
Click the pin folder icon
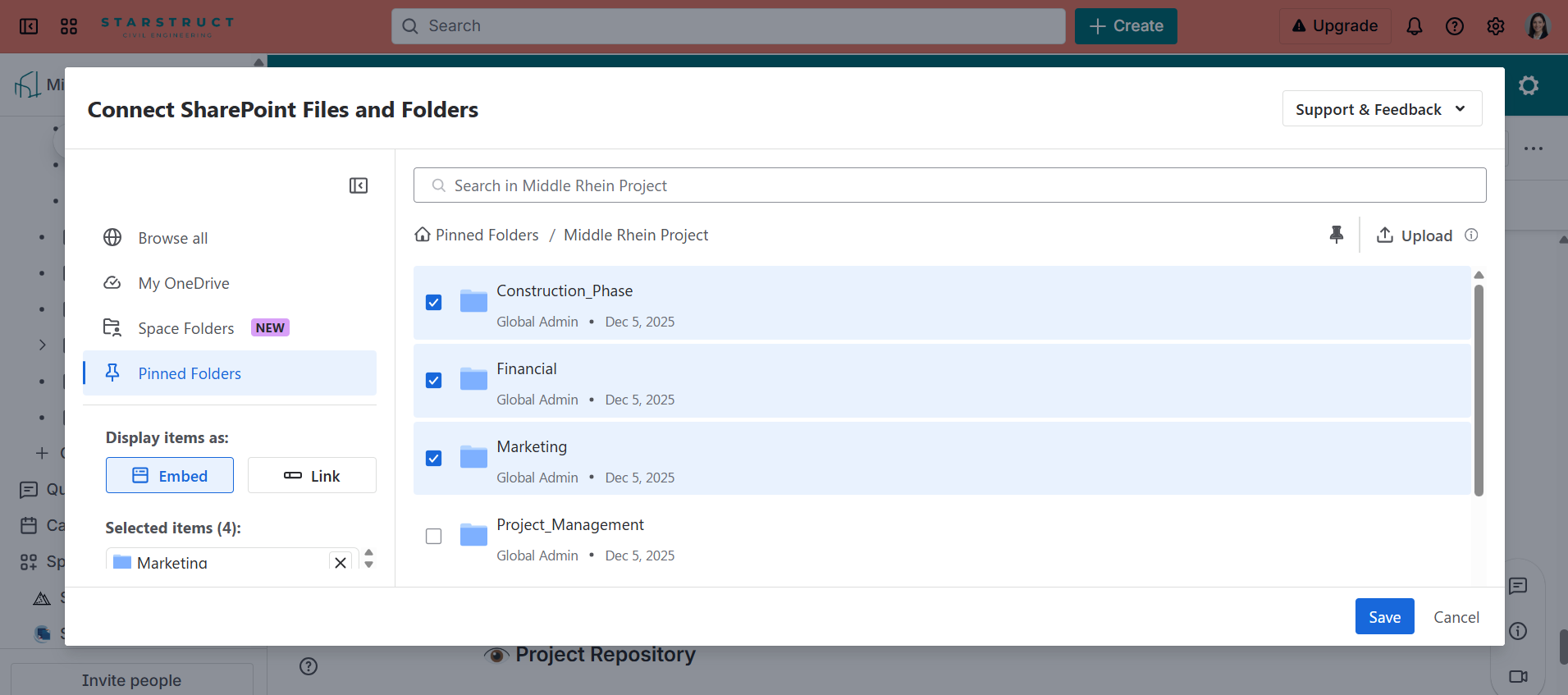click(1336, 235)
